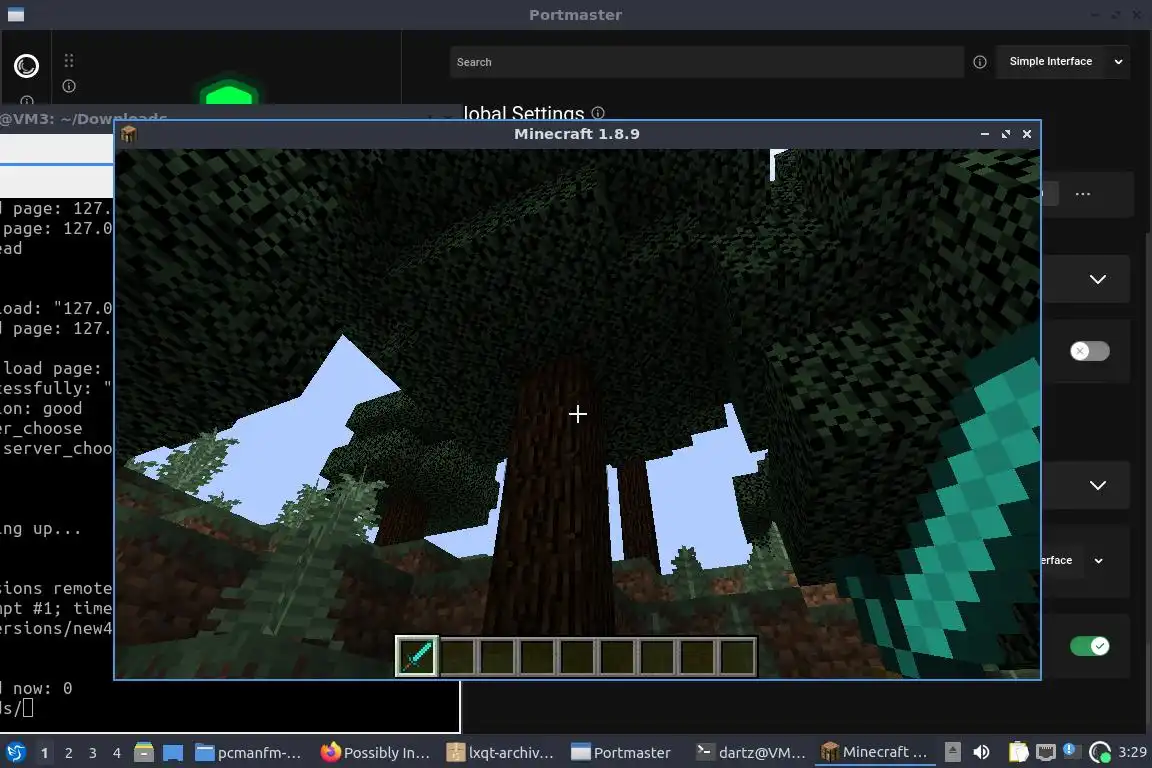
Task: Launch the file manager quick-launch icon in taskbar
Action: coord(144,752)
